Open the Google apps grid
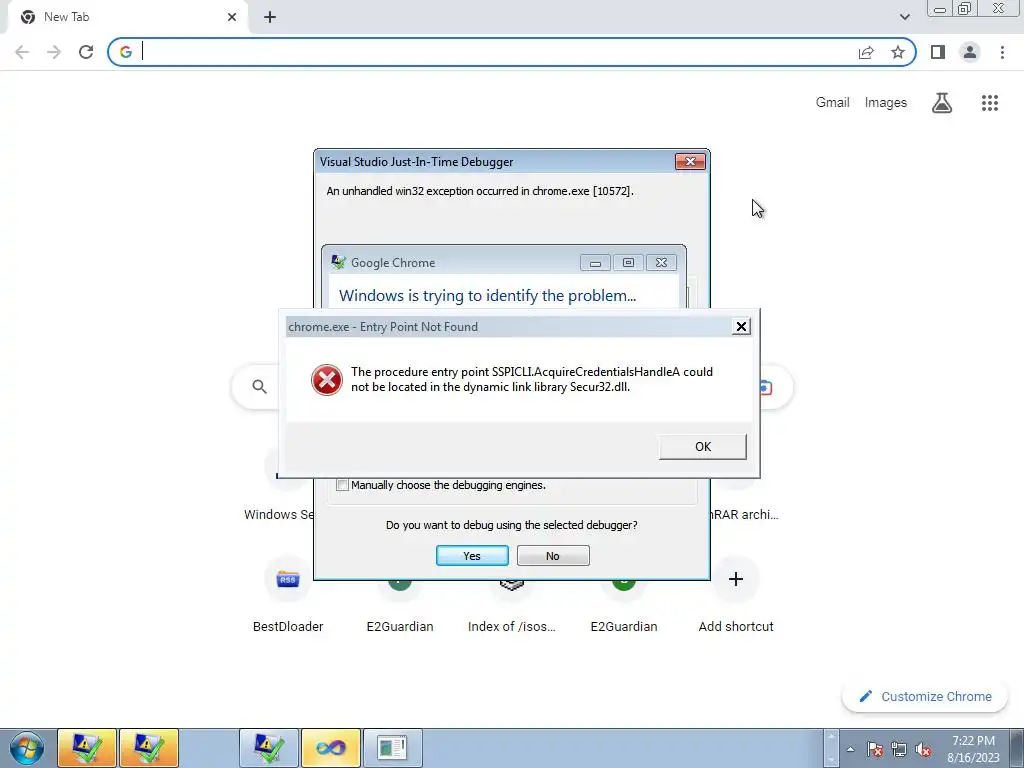This screenshot has height=768, width=1024. (x=989, y=103)
